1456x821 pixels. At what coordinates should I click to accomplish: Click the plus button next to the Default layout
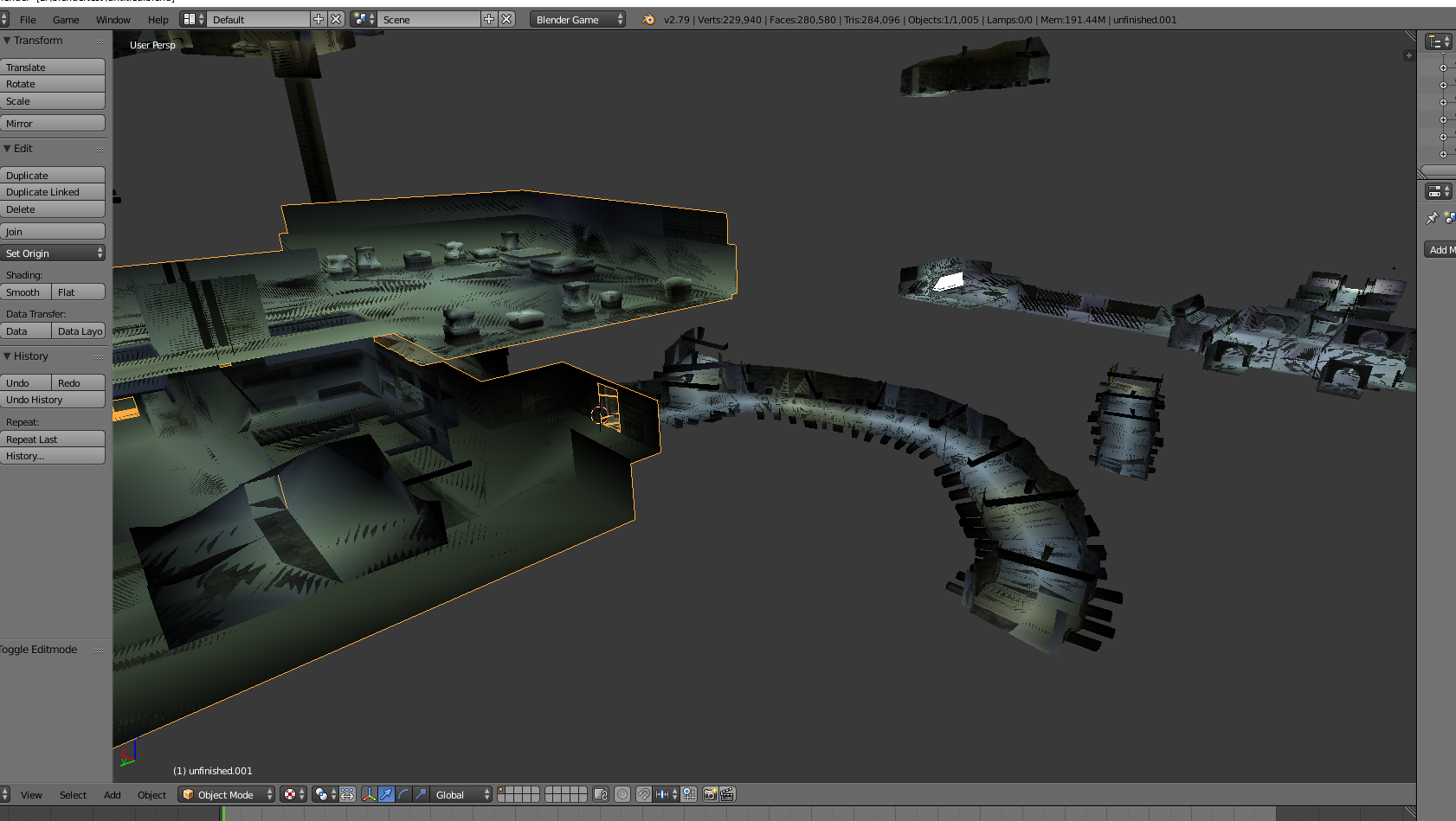tap(318, 17)
